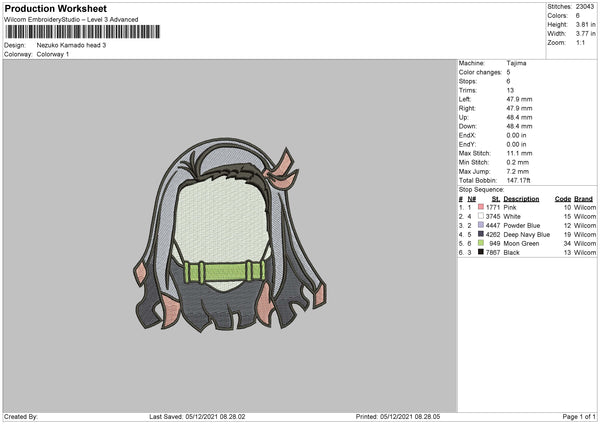Image resolution: width=600 pixels, height=424 pixels.
Task: Click the 'St.' column header
Action: coord(496,199)
